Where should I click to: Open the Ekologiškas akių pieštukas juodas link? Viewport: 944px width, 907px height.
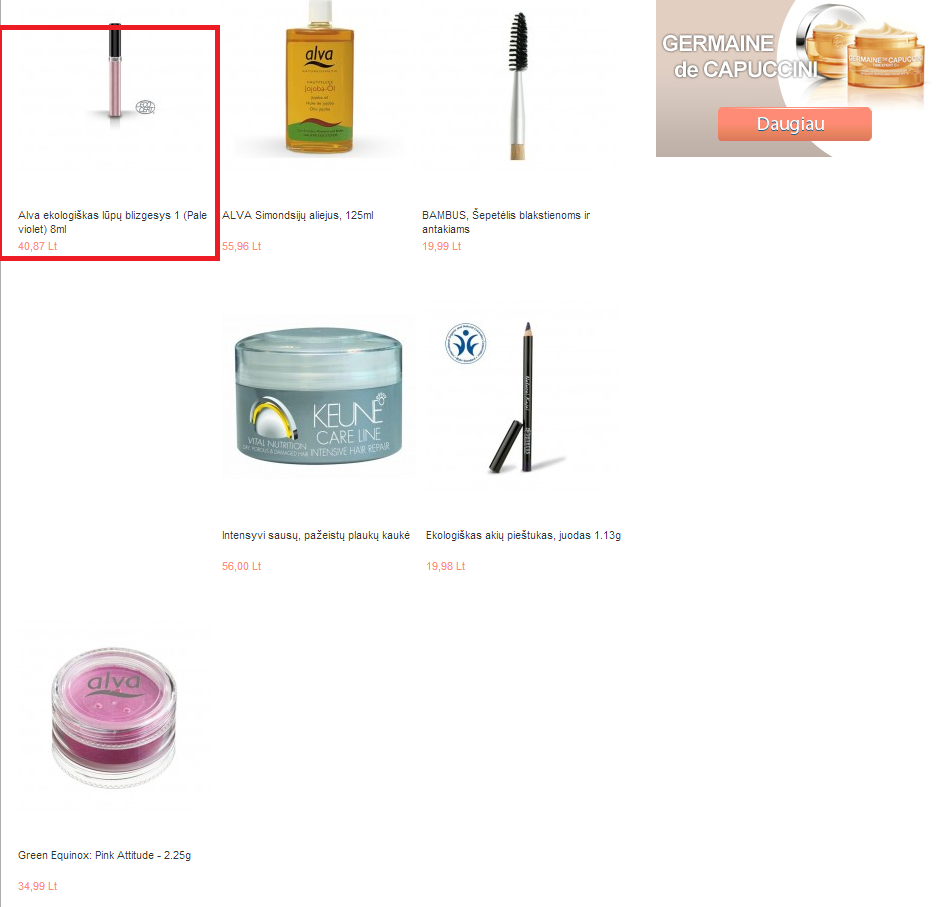523,535
